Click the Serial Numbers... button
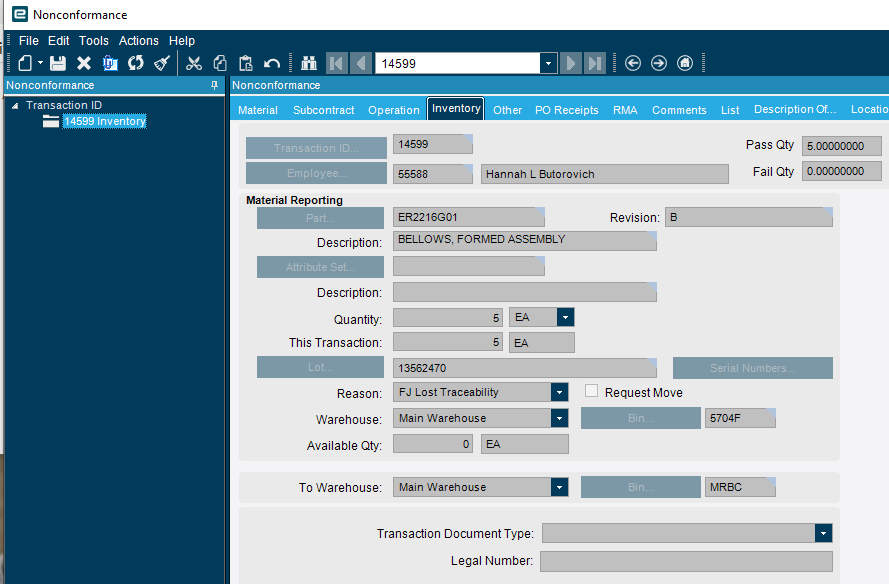The height and width of the screenshot is (584, 889). tap(753, 368)
